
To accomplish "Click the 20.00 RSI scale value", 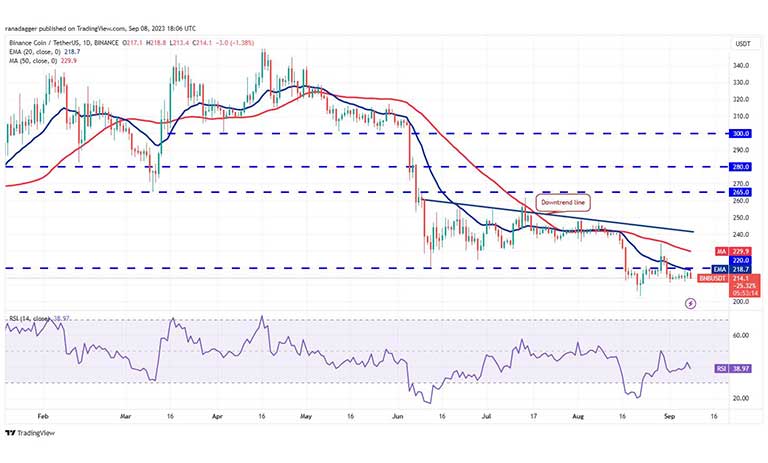I will coord(741,398).
